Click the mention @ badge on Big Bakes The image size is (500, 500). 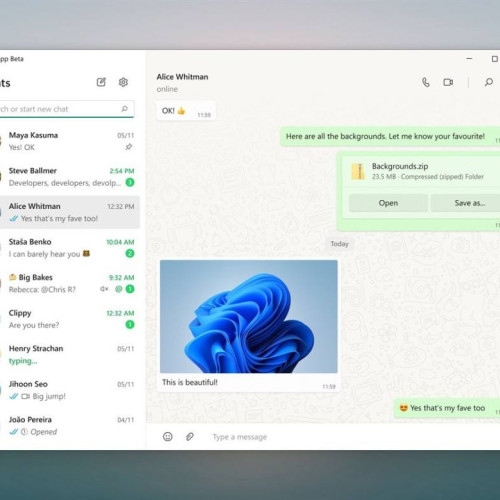coord(119,289)
